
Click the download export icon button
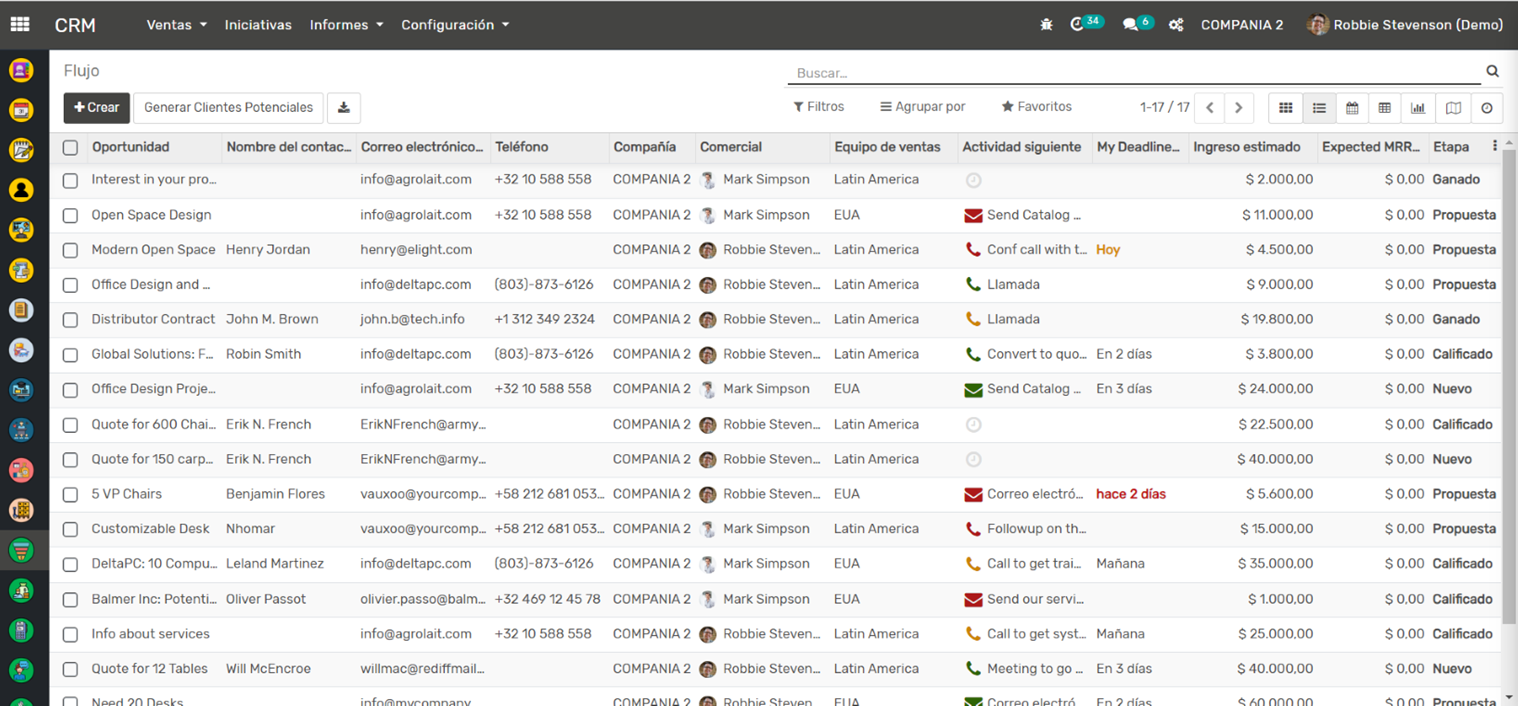343,108
